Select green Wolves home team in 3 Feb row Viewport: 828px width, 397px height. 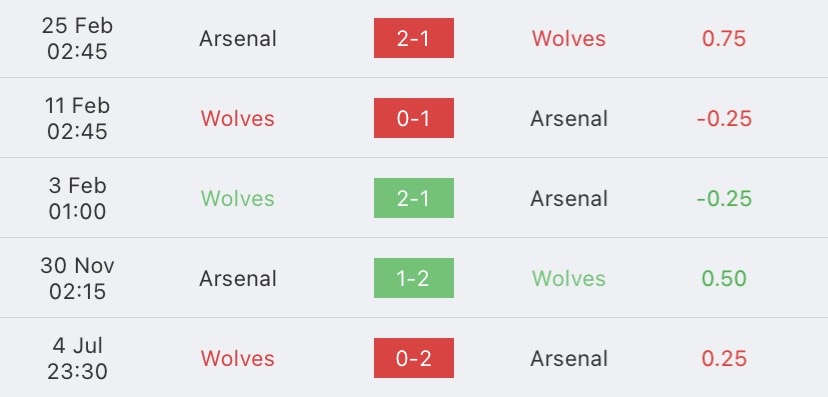click(x=238, y=198)
